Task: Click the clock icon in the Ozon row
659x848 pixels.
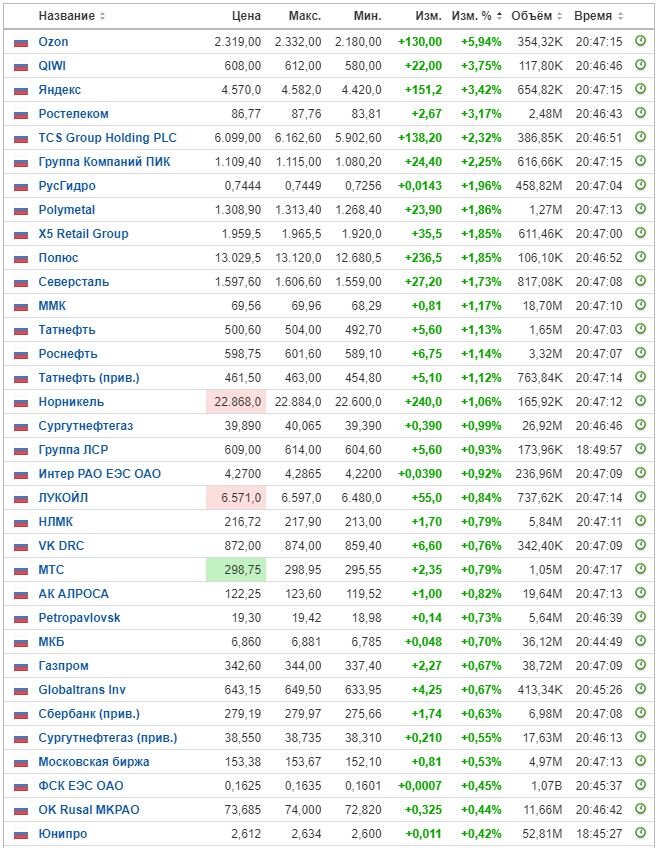Action: (640, 41)
